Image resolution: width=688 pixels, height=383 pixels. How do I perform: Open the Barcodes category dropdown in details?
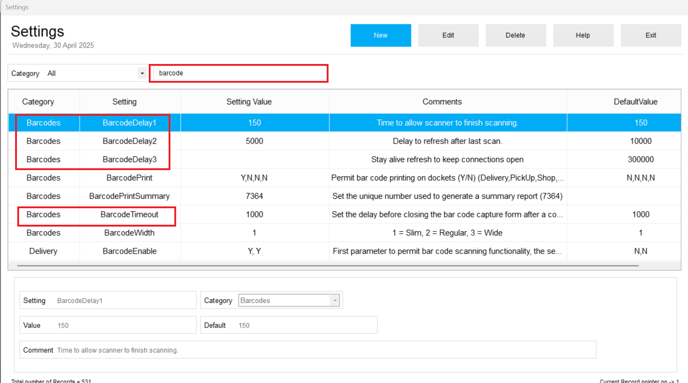[289, 301]
